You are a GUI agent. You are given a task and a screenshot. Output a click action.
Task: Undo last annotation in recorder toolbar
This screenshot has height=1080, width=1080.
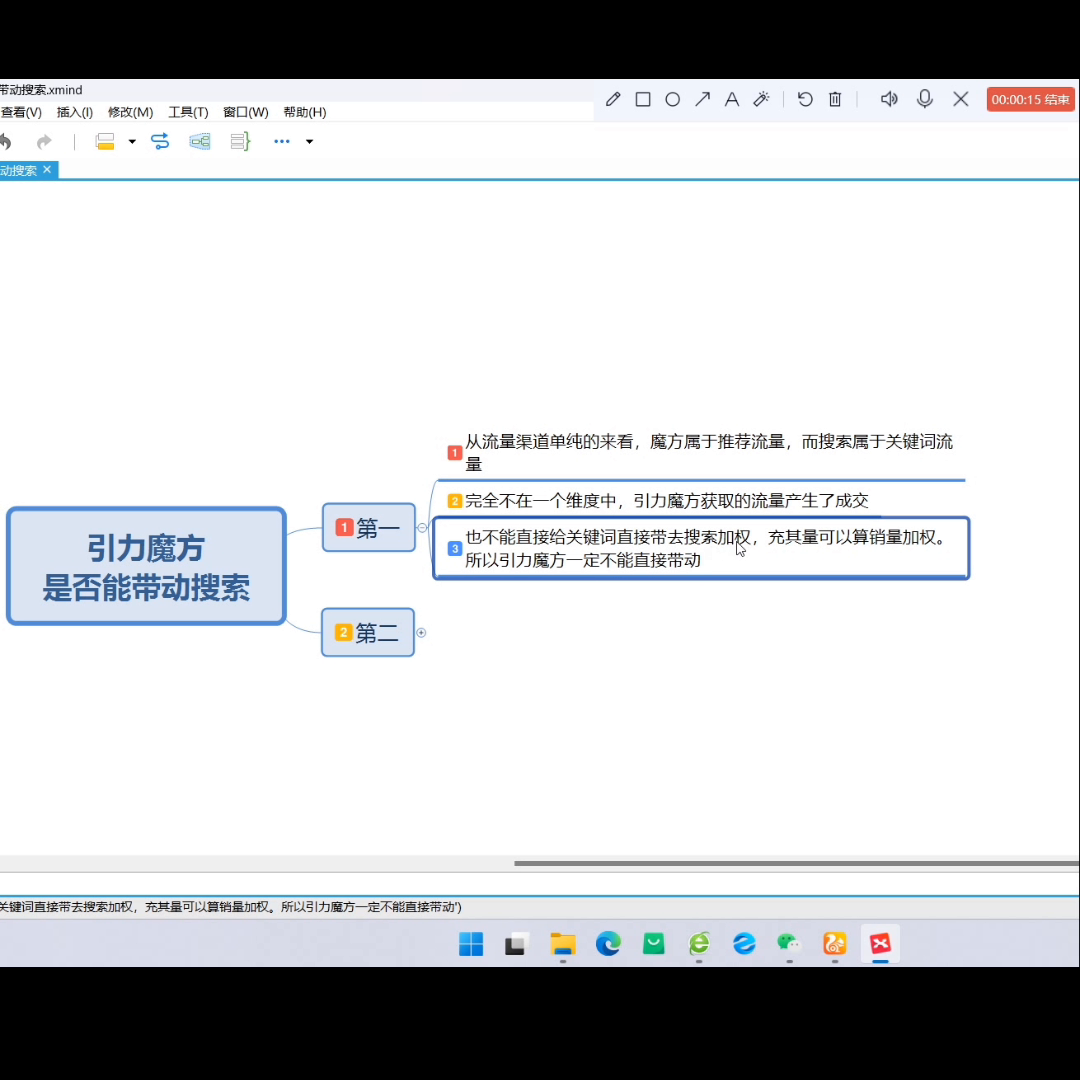(804, 99)
